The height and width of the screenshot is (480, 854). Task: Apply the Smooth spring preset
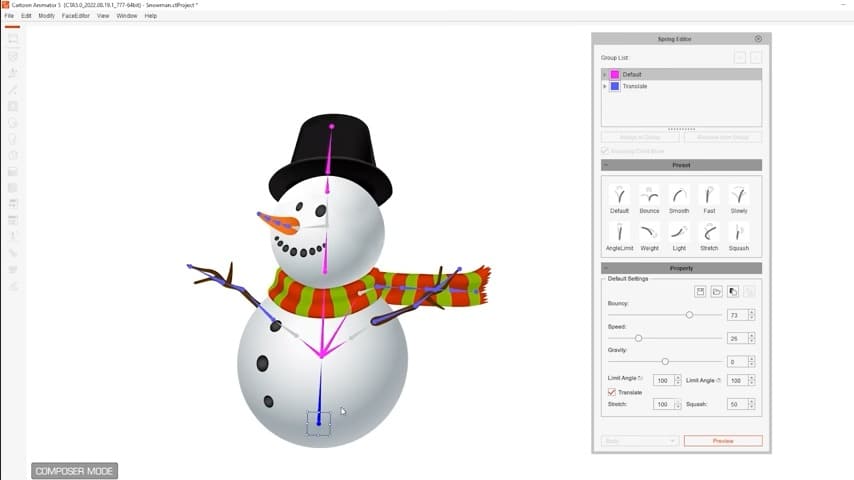(679, 195)
